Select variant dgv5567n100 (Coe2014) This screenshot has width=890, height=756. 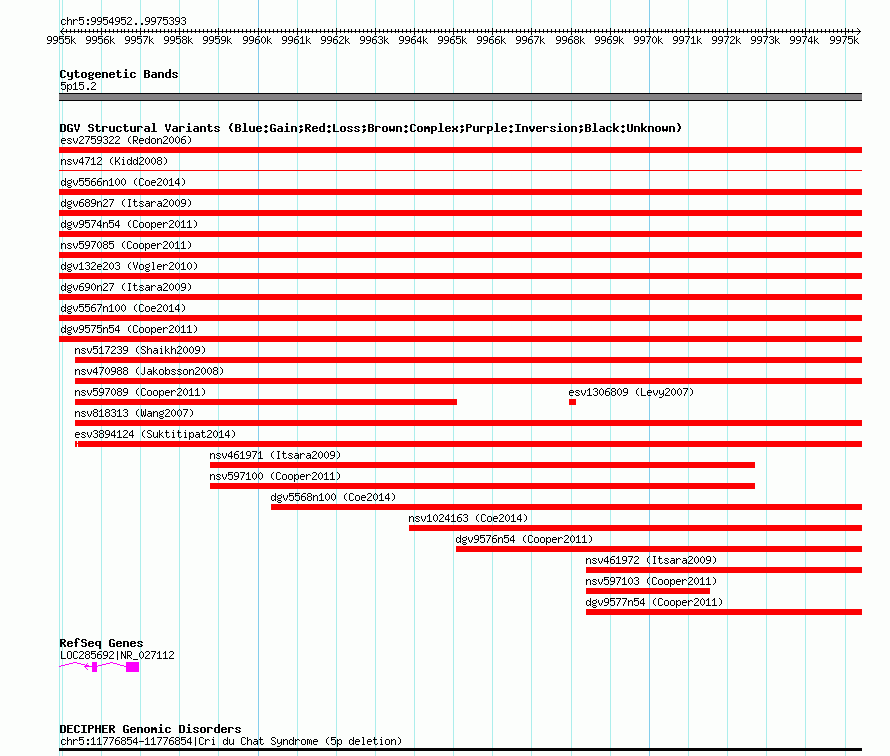123,308
